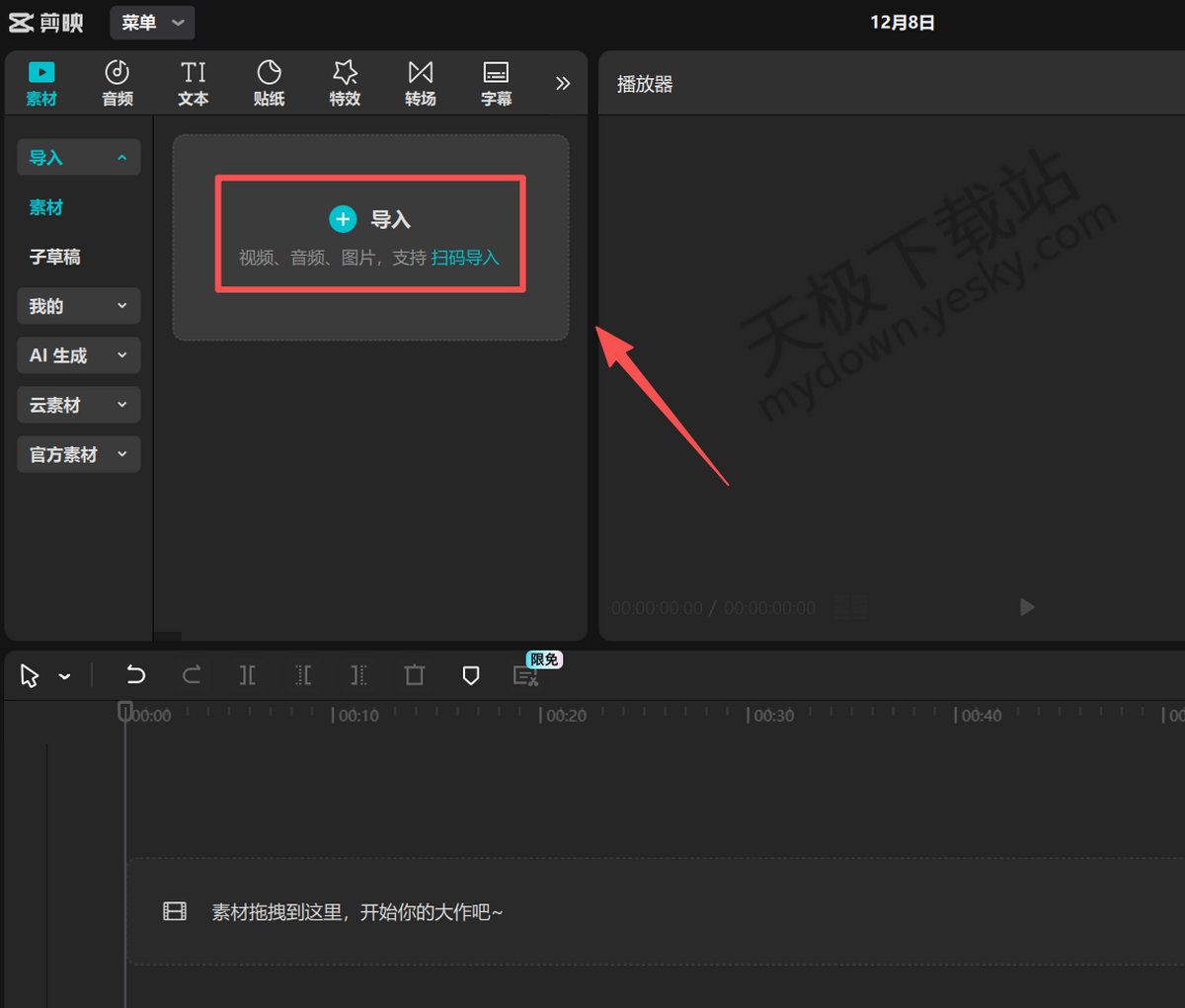Open the 贴纸 stickers panel
Viewport: 1185px width, 1008px height.
[x=269, y=83]
